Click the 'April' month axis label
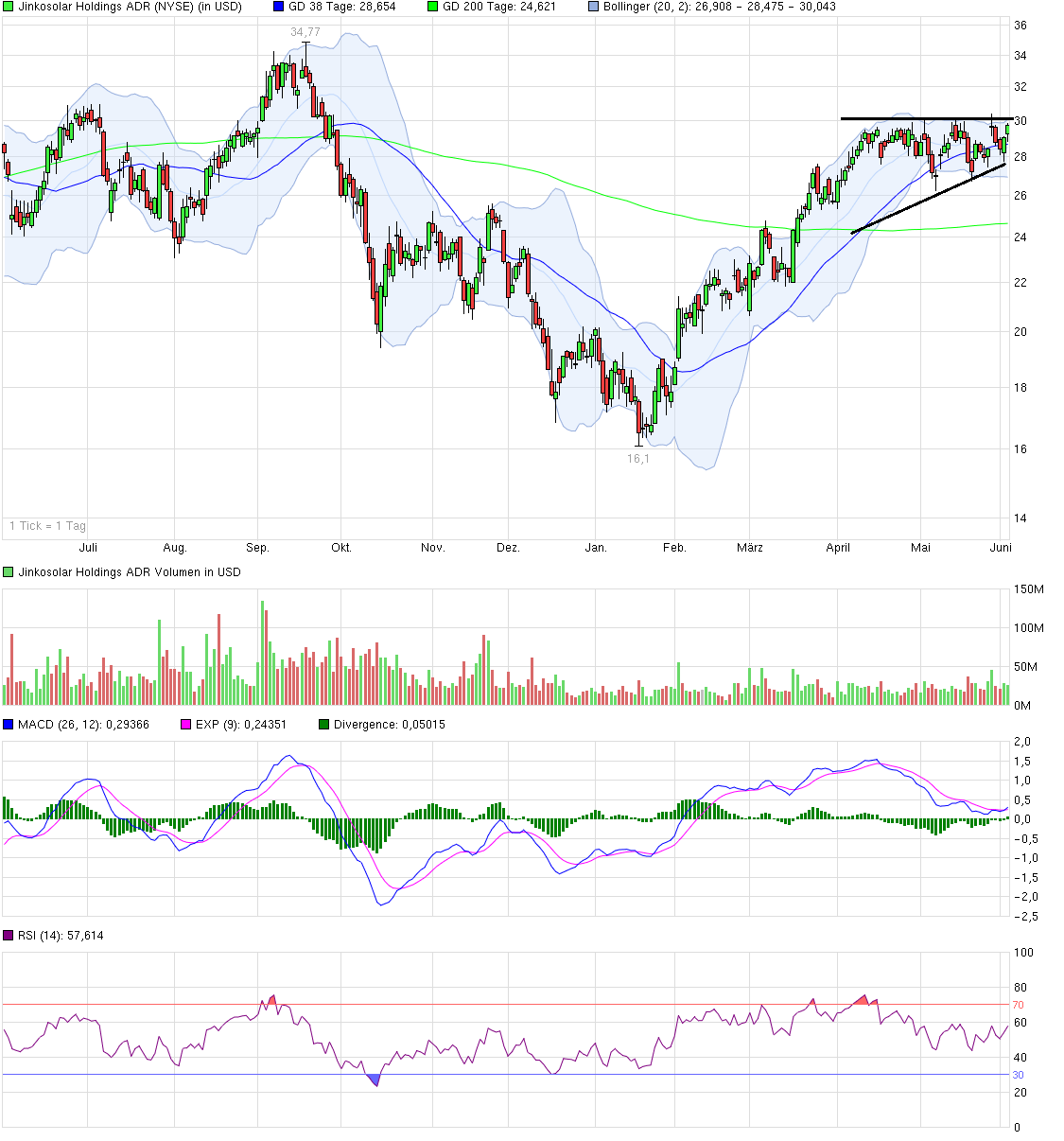The width and height of the screenshot is (1064, 1141). coord(838,548)
